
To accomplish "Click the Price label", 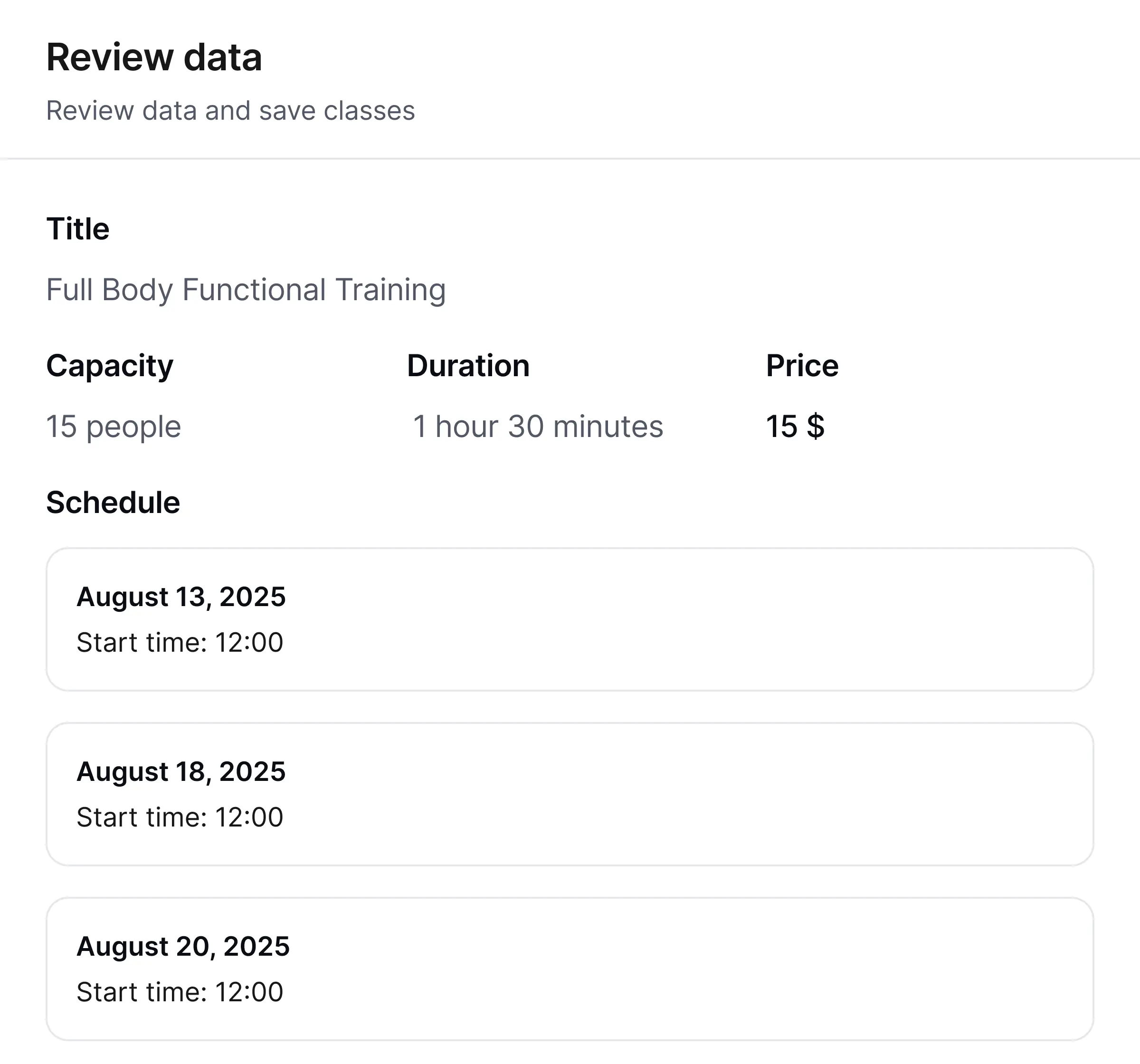I will tap(802, 366).
